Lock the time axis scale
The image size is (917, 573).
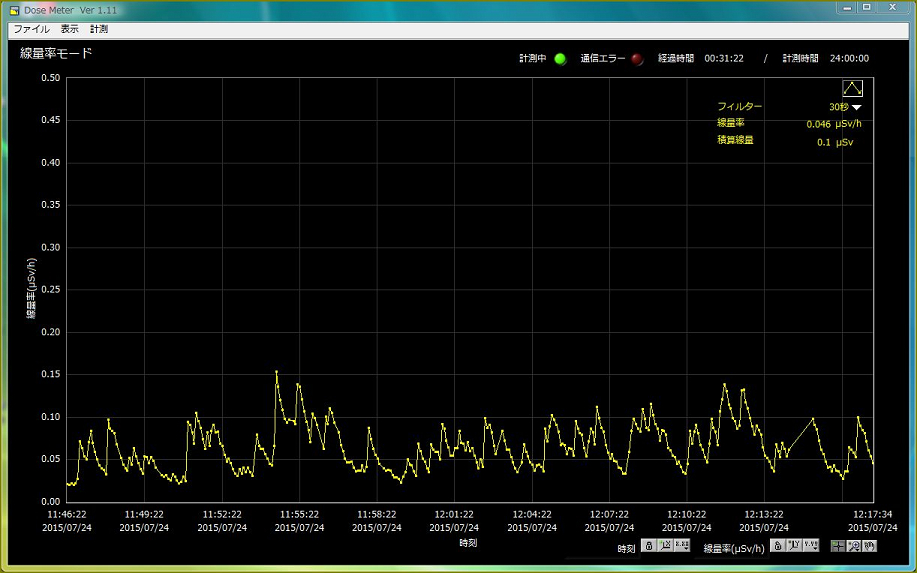click(x=649, y=545)
